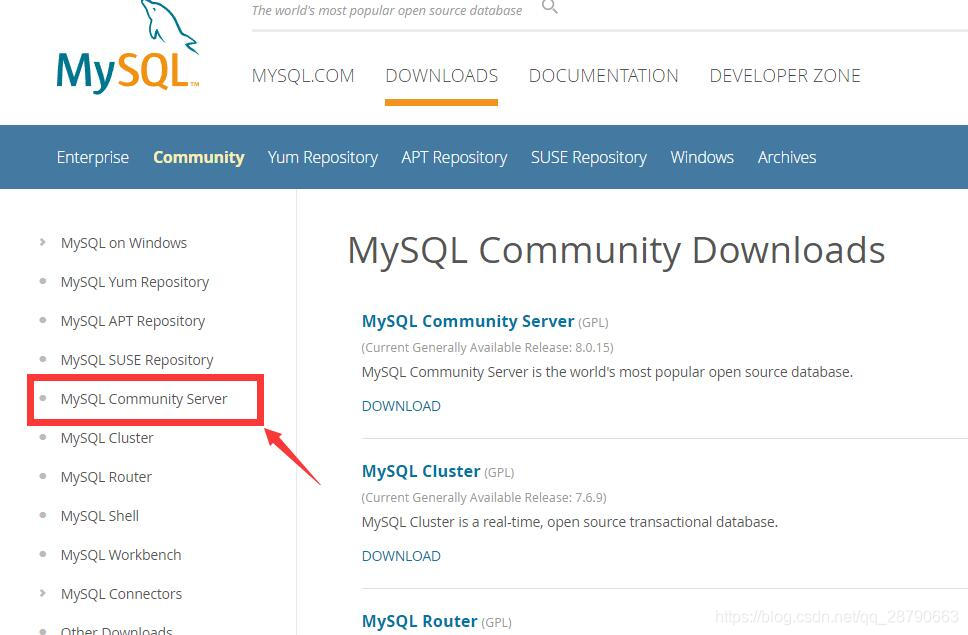Select the Community submenu item
968x635 pixels.
point(199,157)
